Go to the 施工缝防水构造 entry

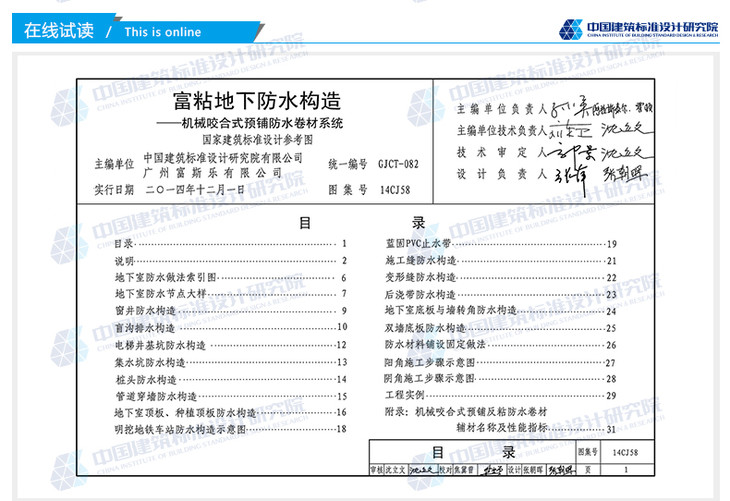pos(420,261)
